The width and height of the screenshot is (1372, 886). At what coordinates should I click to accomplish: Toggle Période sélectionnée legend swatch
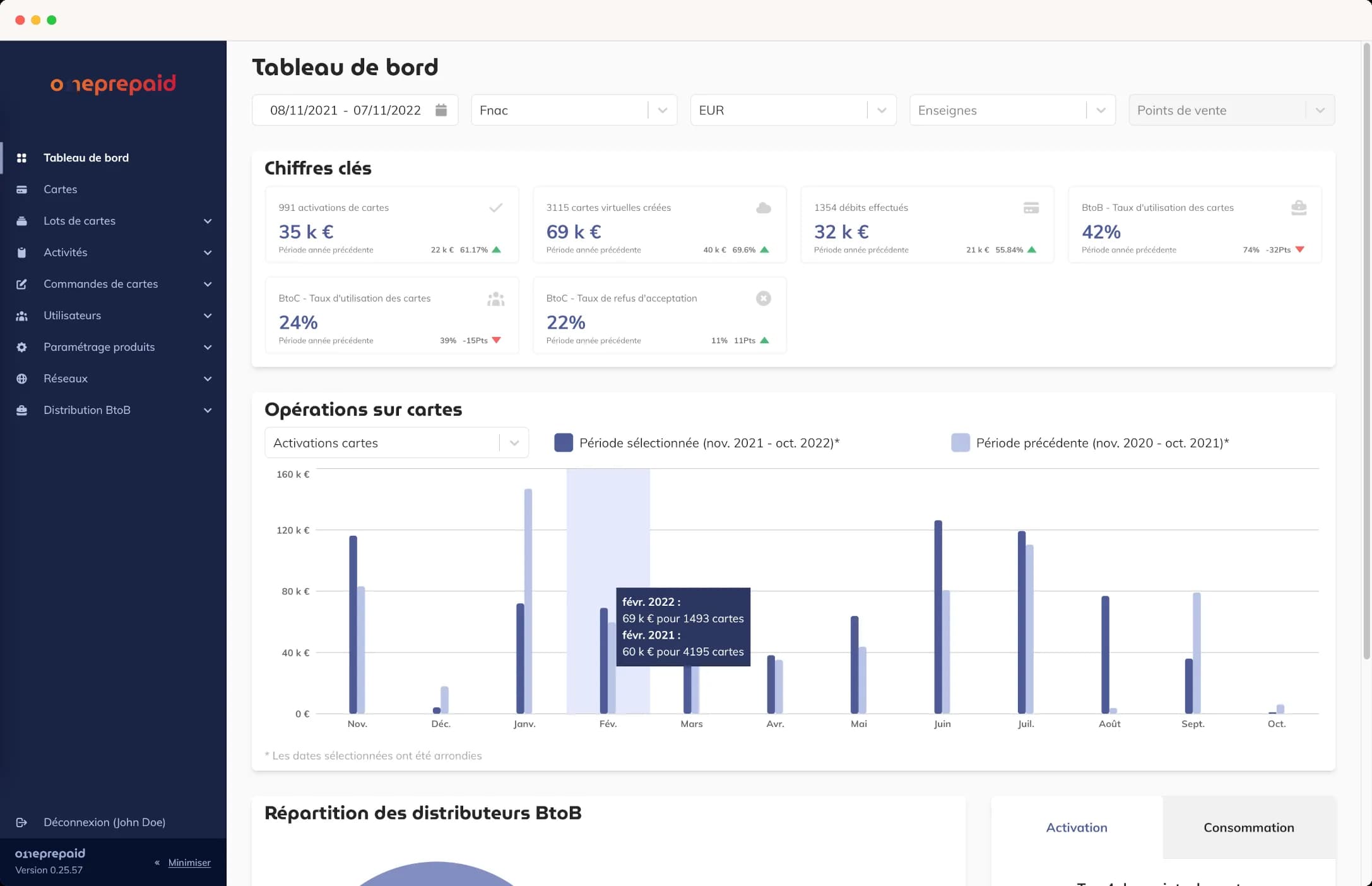(x=563, y=442)
